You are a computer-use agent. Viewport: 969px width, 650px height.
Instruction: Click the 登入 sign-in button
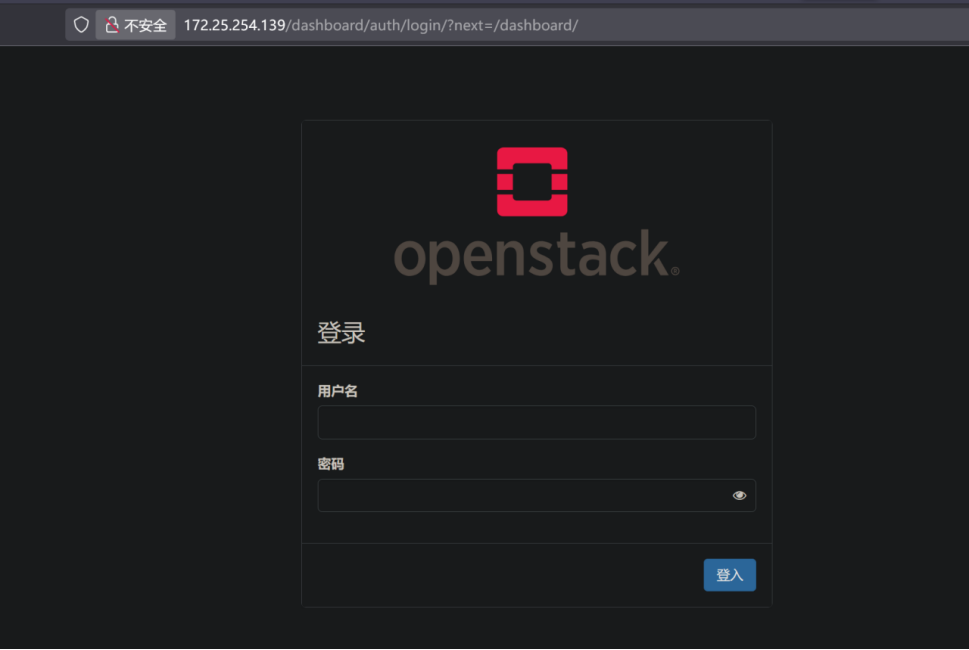(729, 575)
